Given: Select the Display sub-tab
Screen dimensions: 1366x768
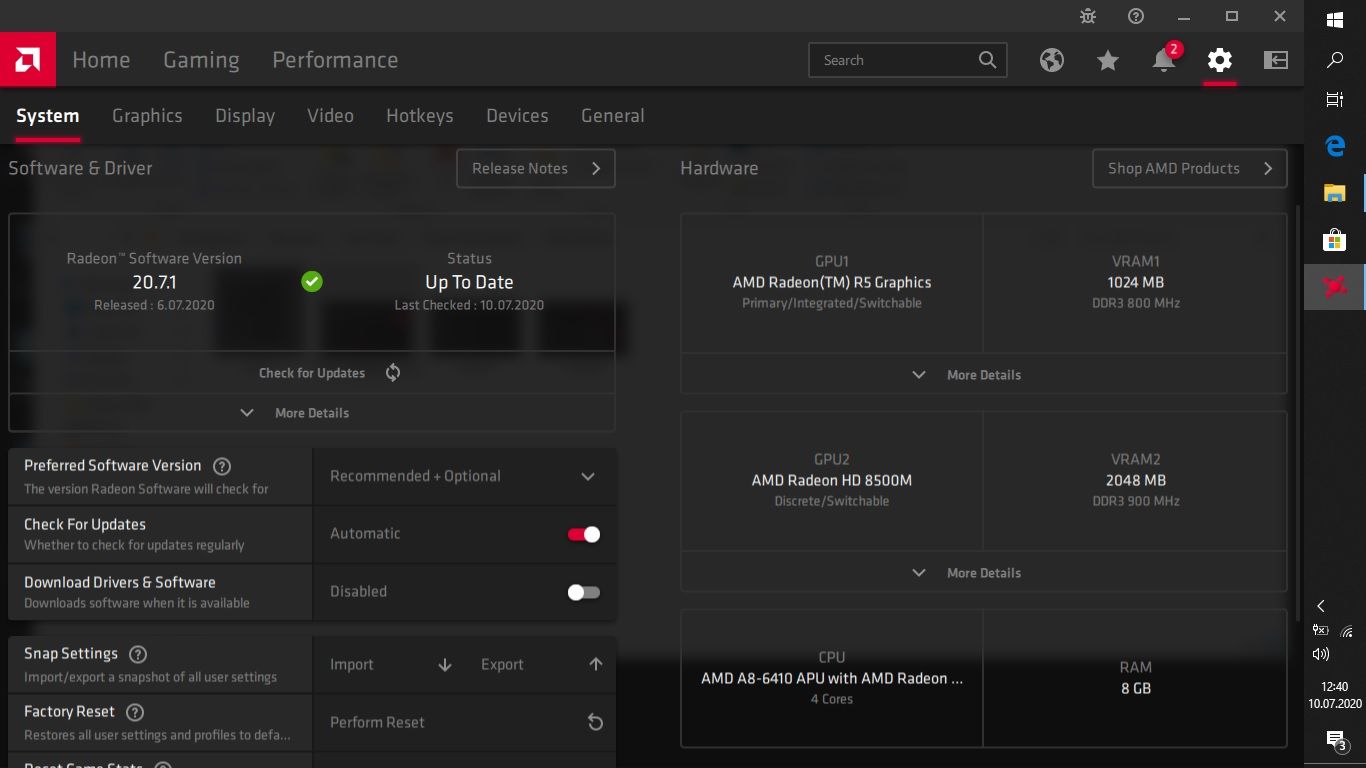Looking at the screenshot, I should [x=245, y=116].
